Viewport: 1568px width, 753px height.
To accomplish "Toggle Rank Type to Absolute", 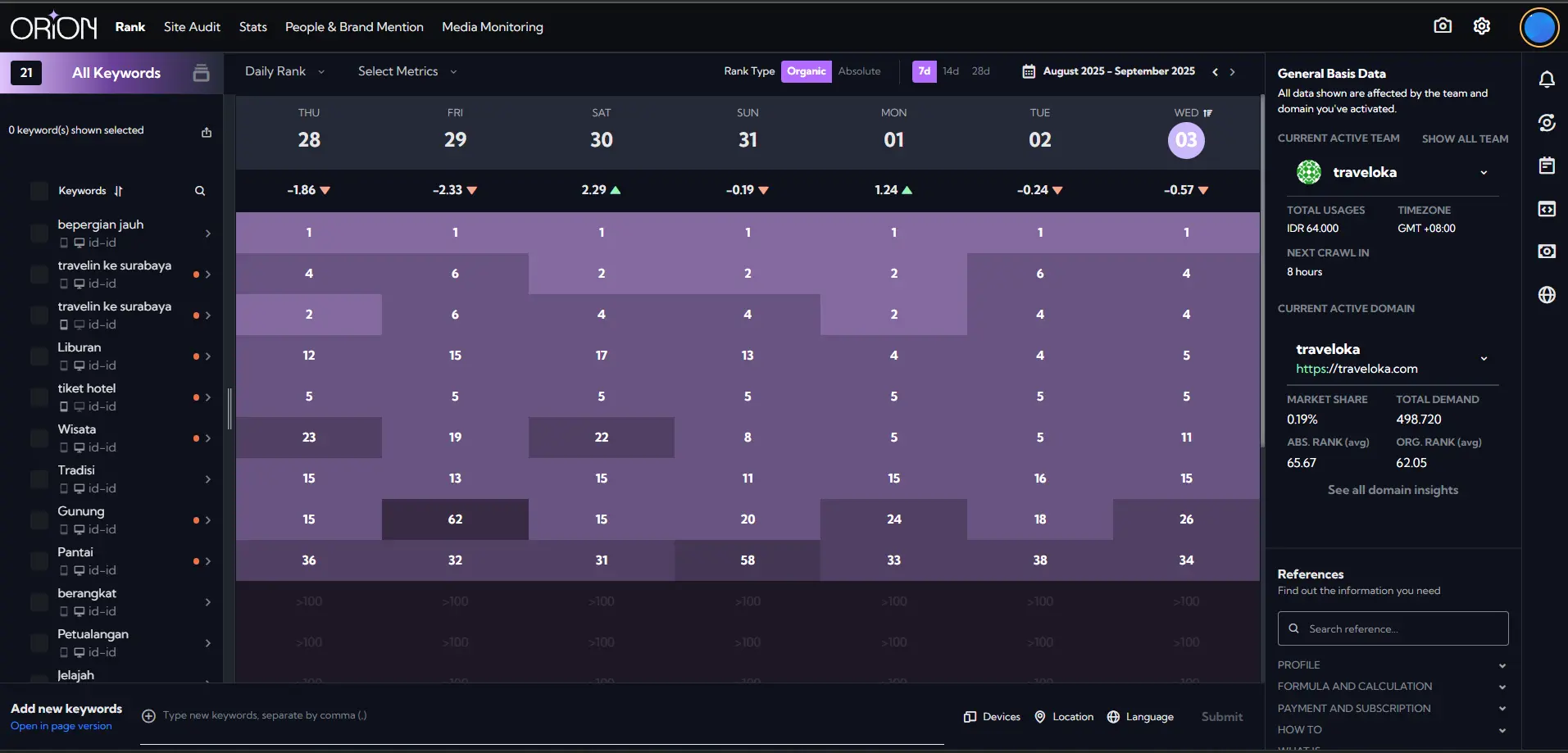I will click(859, 71).
